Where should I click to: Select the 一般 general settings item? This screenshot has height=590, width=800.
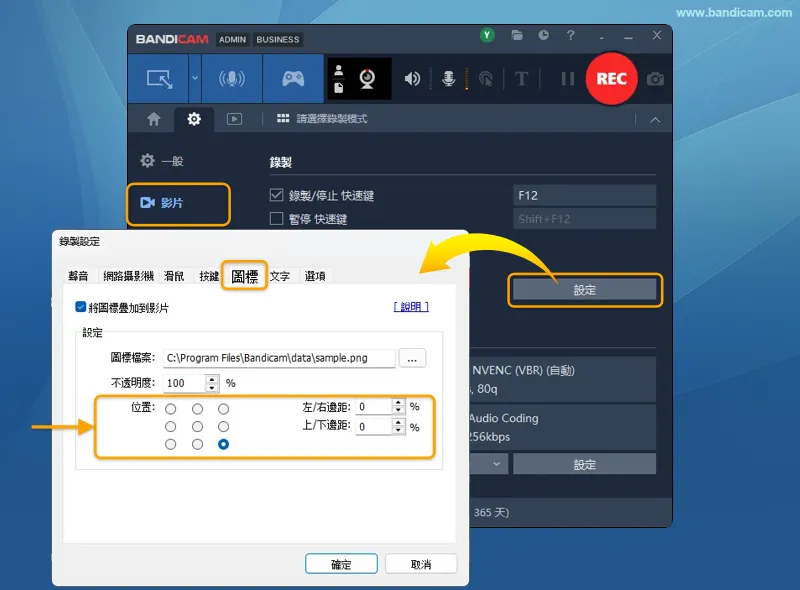162,161
